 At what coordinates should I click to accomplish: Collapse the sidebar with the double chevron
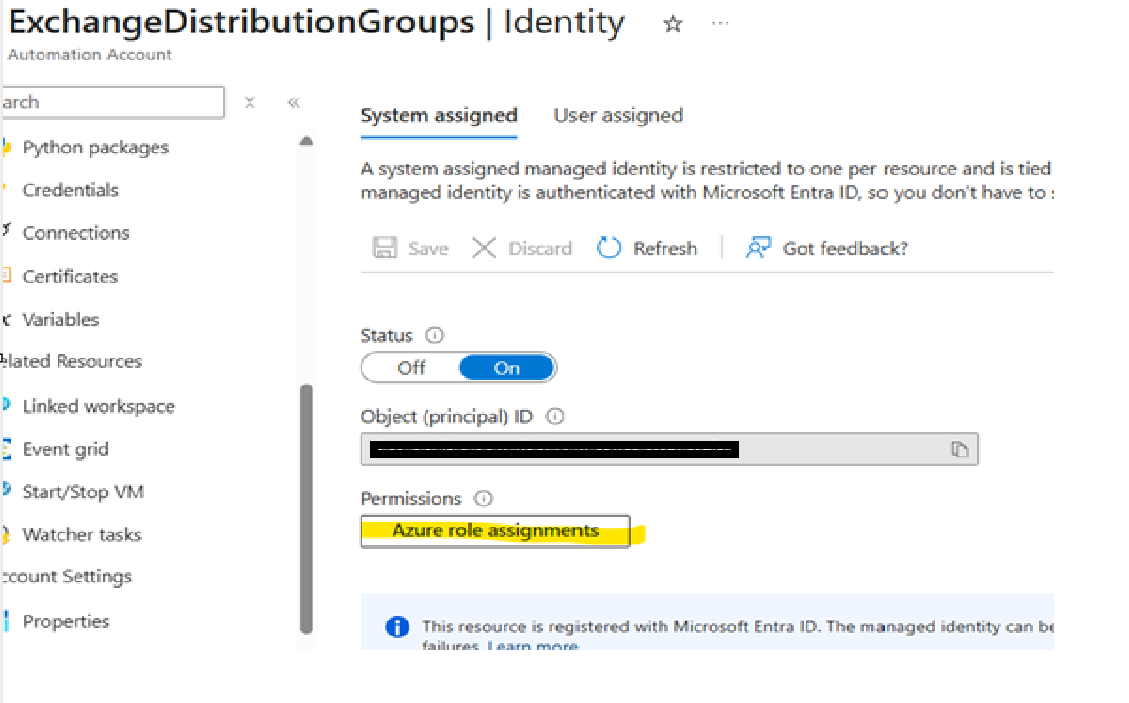coord(293,102)
